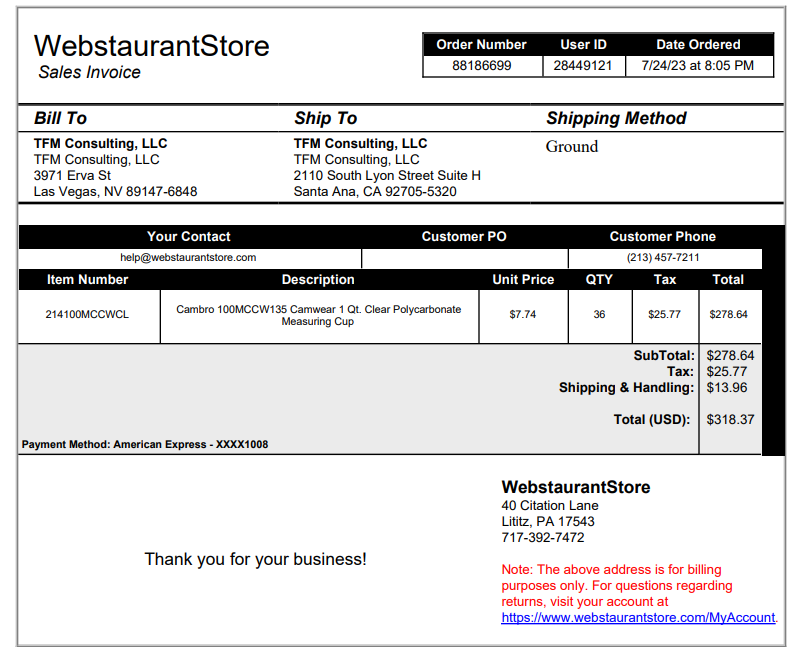Viewport: 799px width, 656px height.
Task: Click 2110 South Lyon Street Suite H
Action: pyautogui.click(x=387, y=176)
